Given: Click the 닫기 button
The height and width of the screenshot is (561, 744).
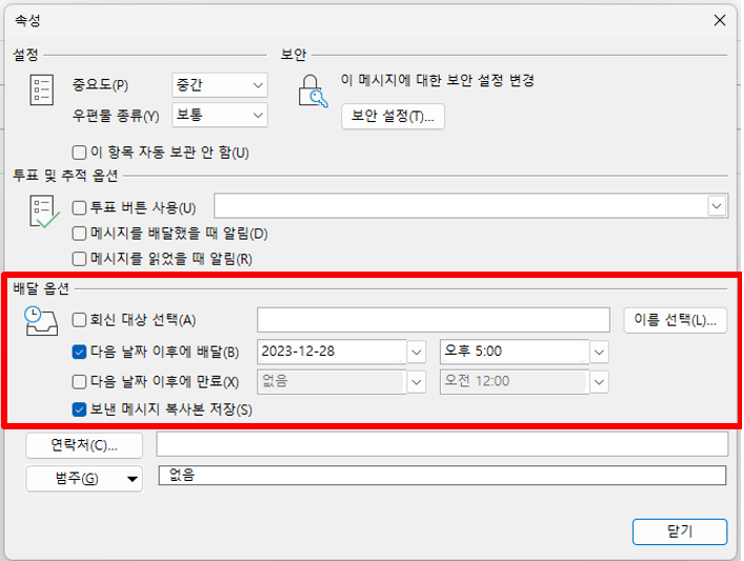Looking at the screenshot, I should point(679,532).
